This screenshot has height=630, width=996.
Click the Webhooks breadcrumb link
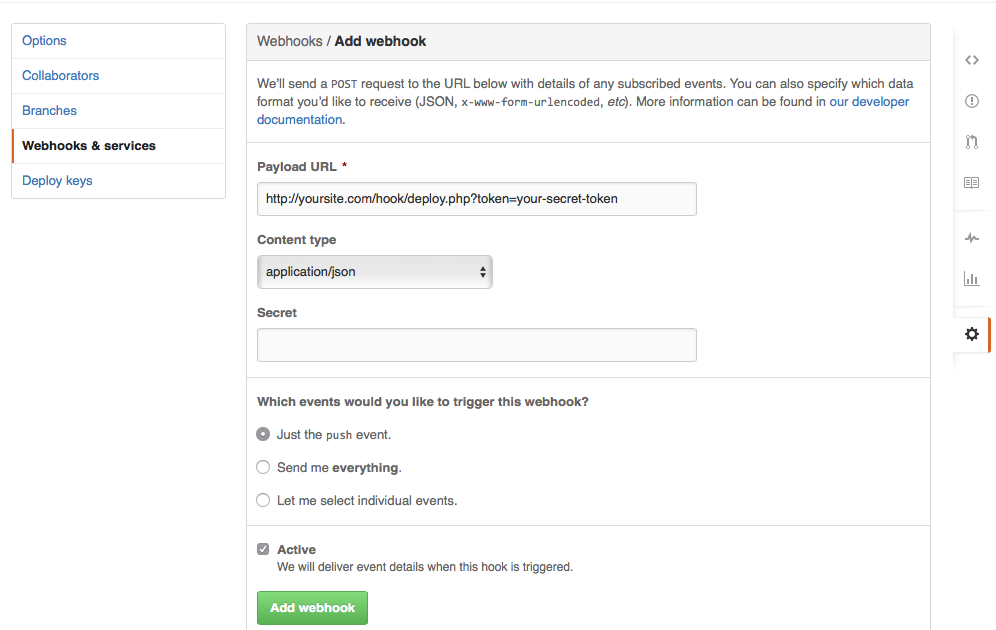point(289,41)
